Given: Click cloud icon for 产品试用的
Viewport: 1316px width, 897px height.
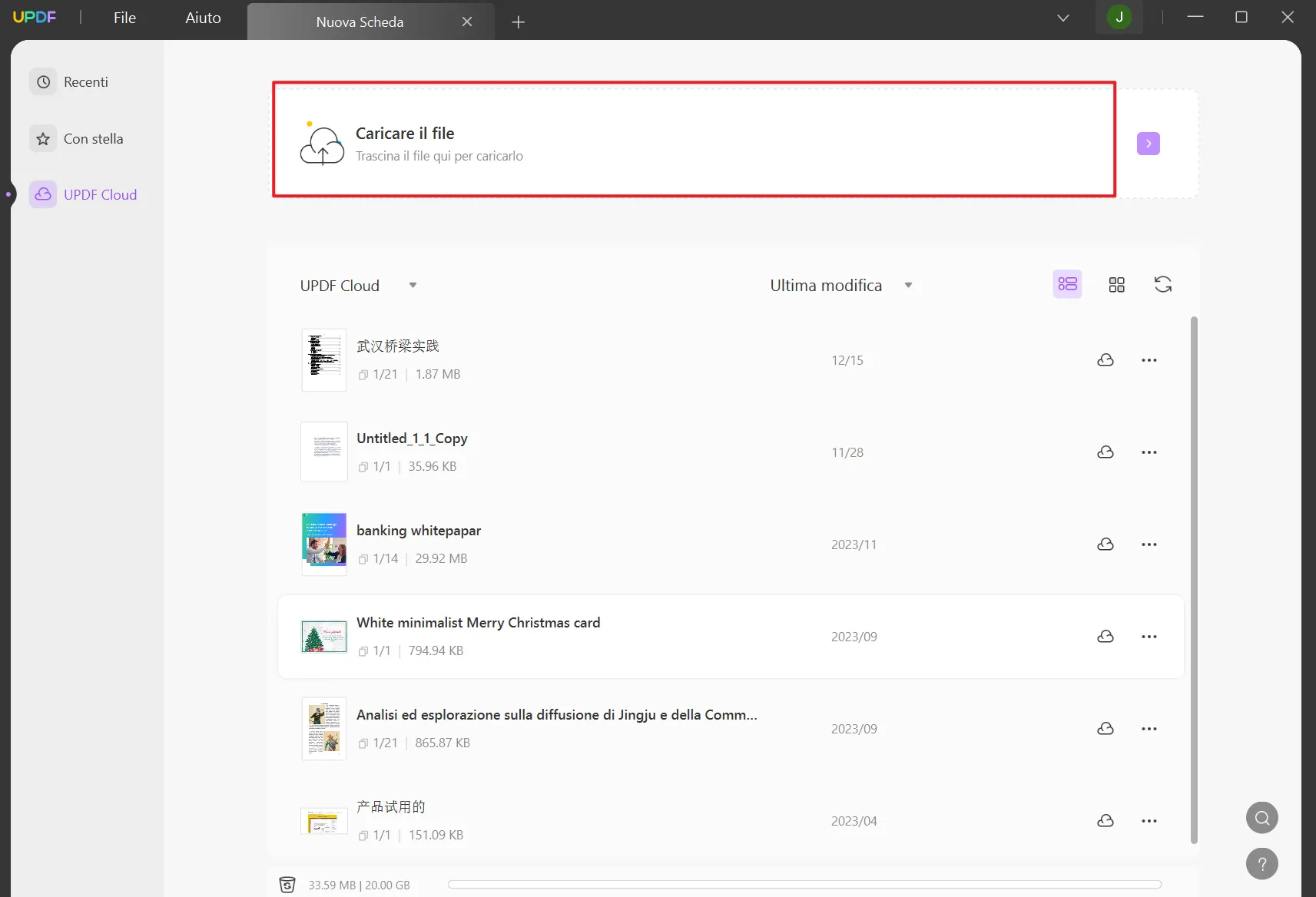Looking at the screenshot, I should tap(1105, 821).
